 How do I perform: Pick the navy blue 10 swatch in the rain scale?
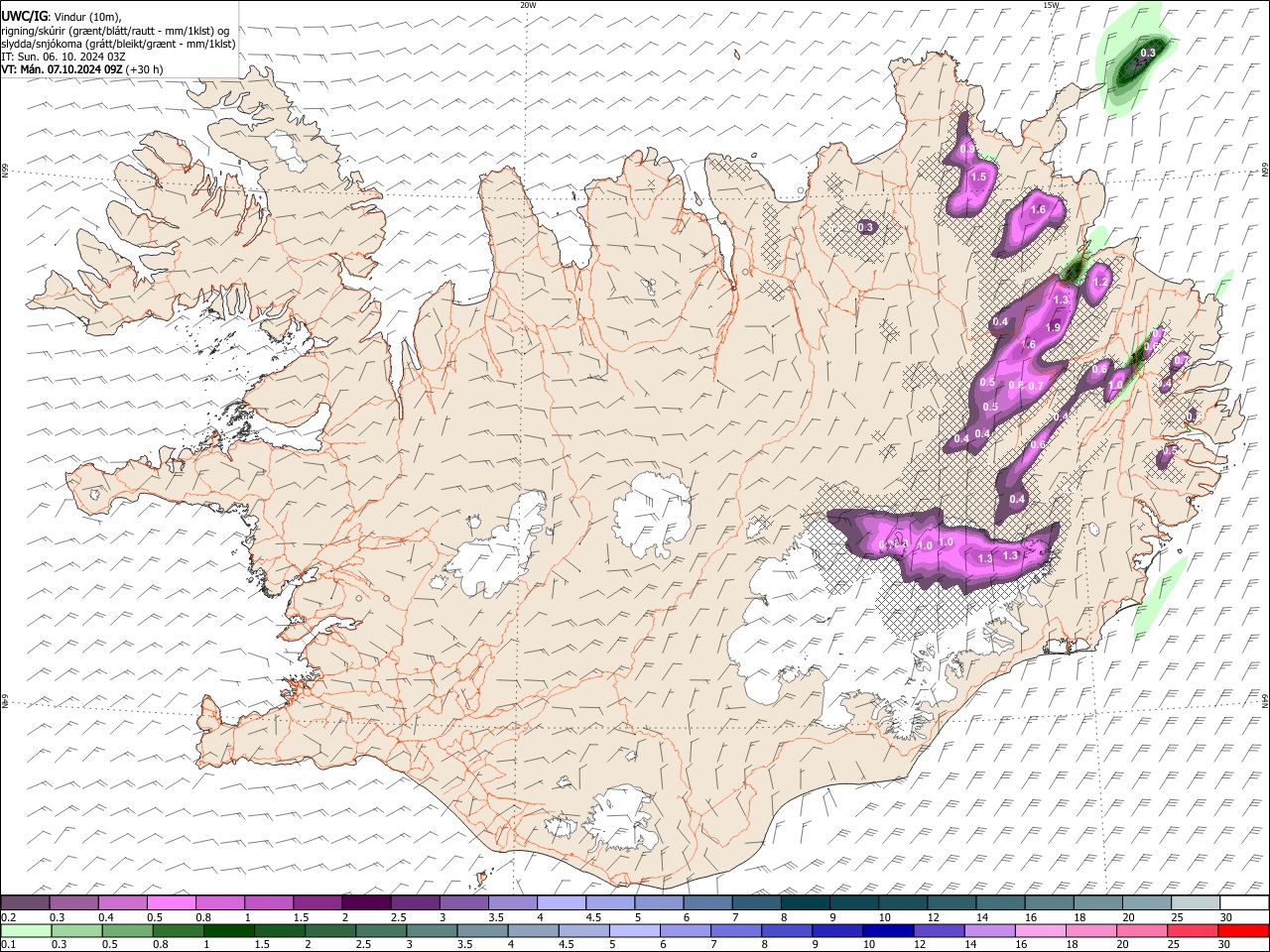(x=887, y=930)
